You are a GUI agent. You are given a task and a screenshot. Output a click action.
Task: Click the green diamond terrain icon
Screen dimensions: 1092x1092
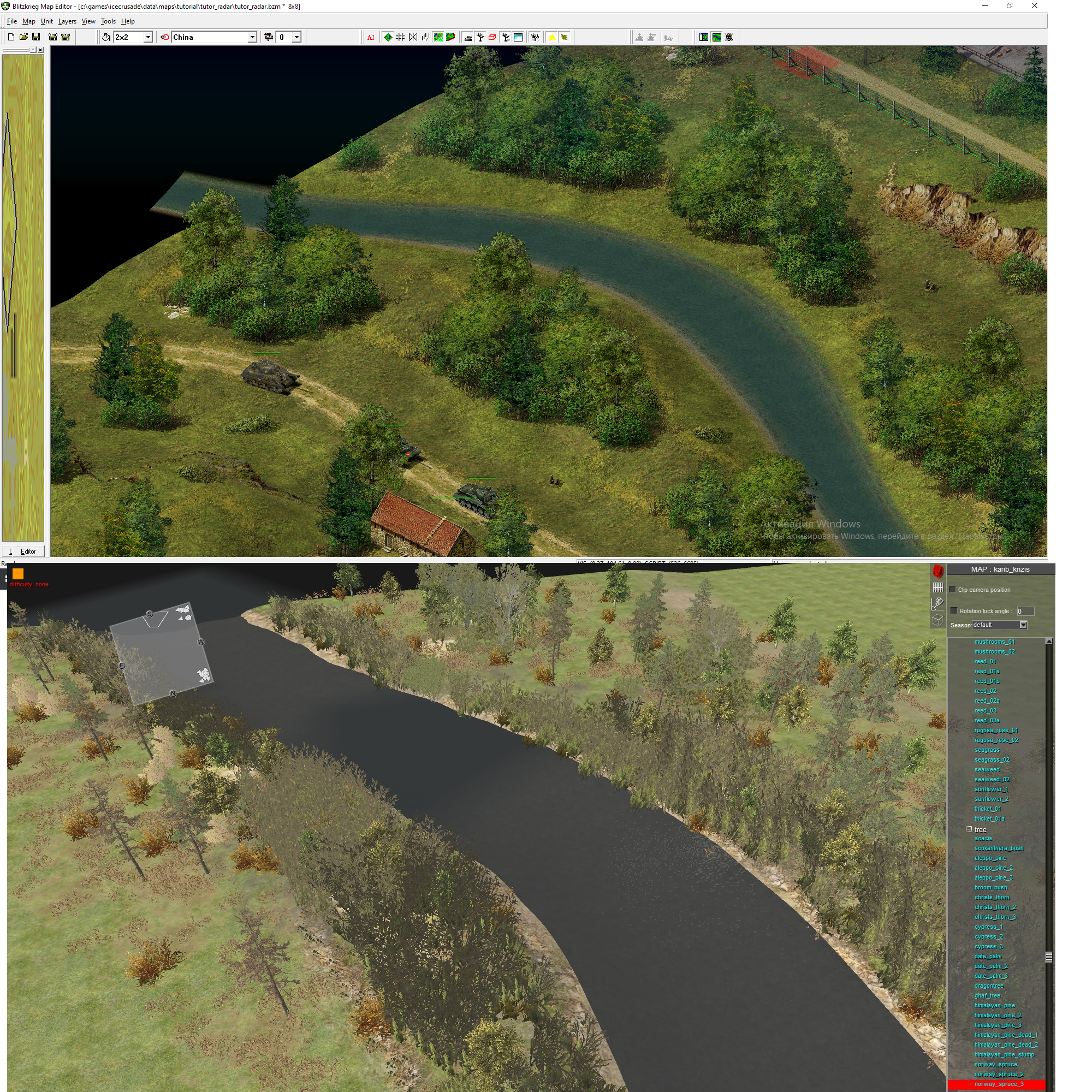point(388,37)
